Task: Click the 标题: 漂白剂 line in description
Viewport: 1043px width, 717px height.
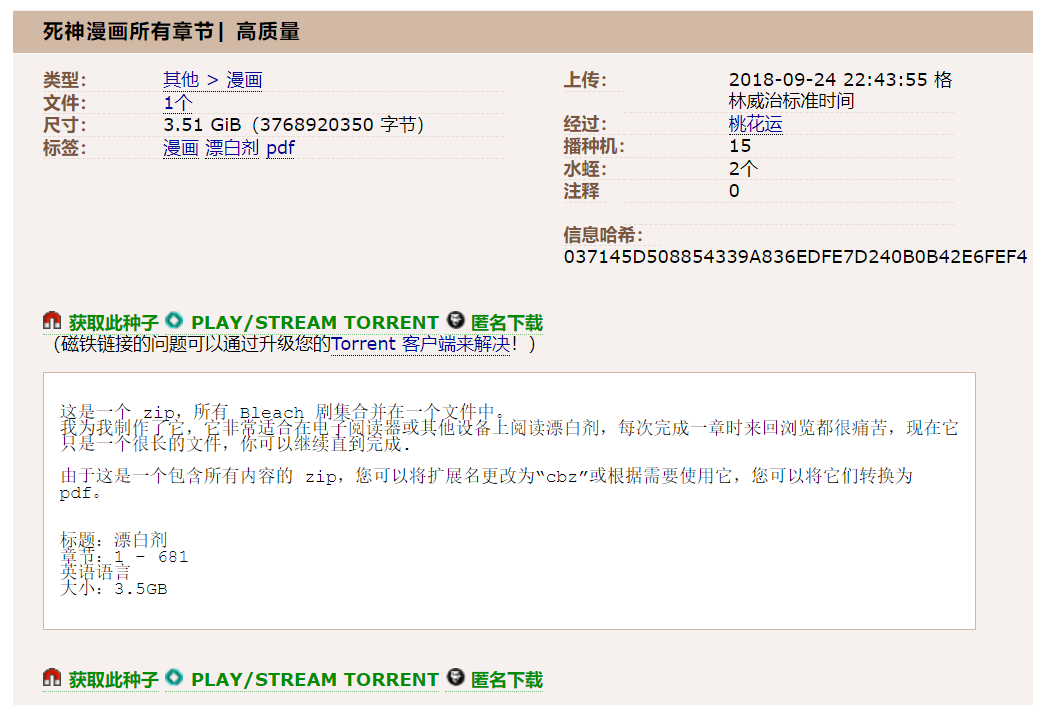Action: (x=114, y=539)
